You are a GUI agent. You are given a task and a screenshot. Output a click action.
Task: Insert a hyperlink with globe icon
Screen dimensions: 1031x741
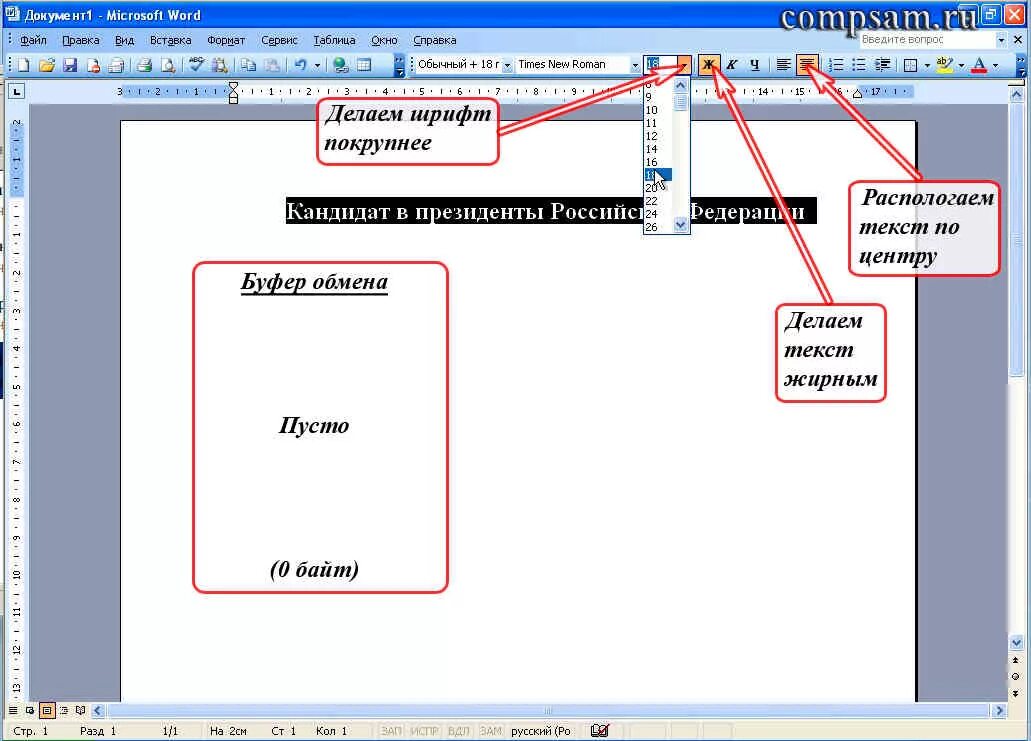coord(340,64)
